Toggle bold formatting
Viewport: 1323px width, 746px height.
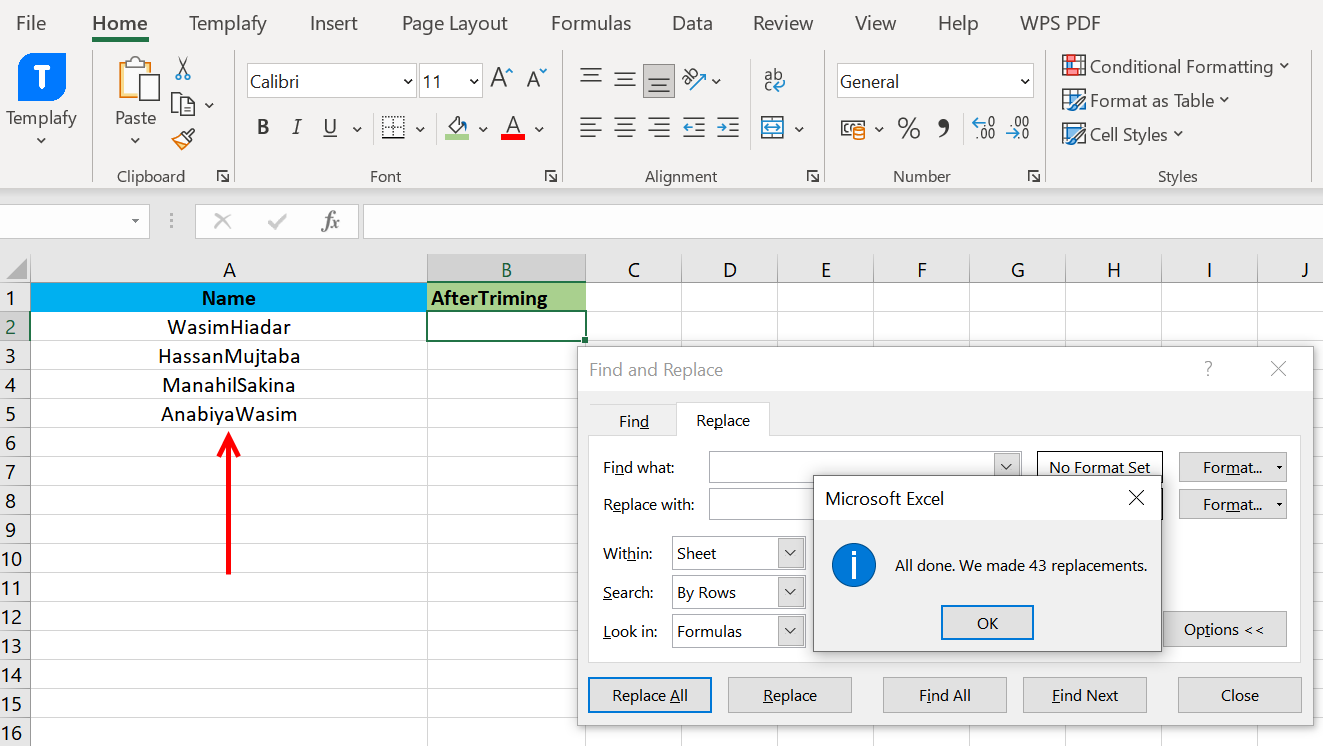263,127
